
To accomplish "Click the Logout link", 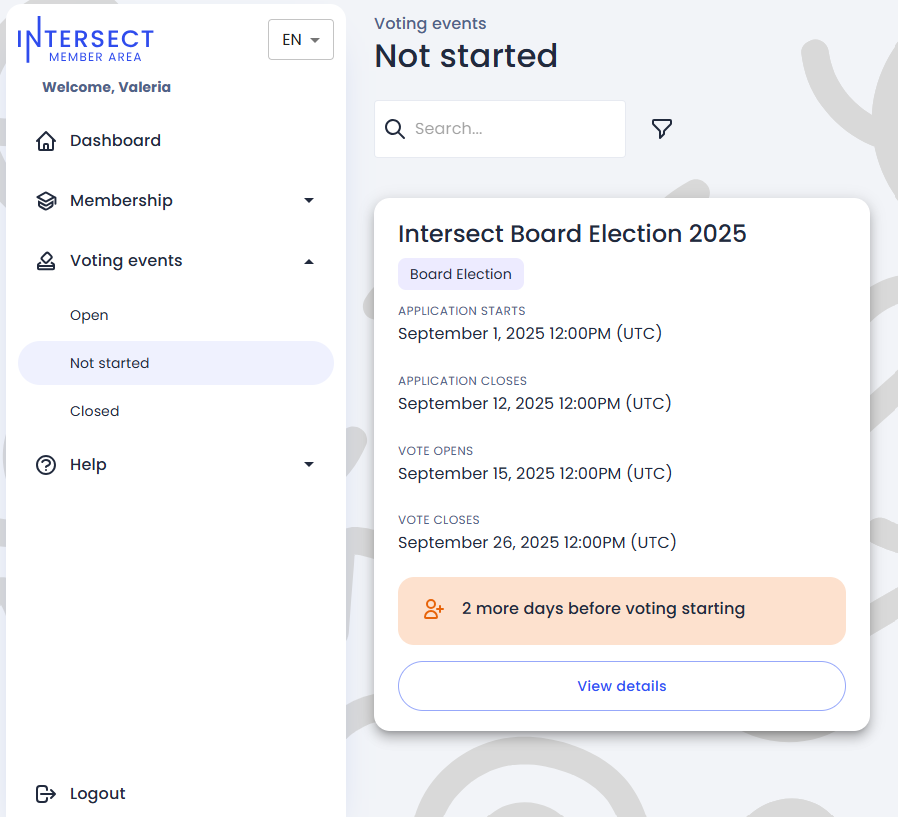I will tap(97, 794).
